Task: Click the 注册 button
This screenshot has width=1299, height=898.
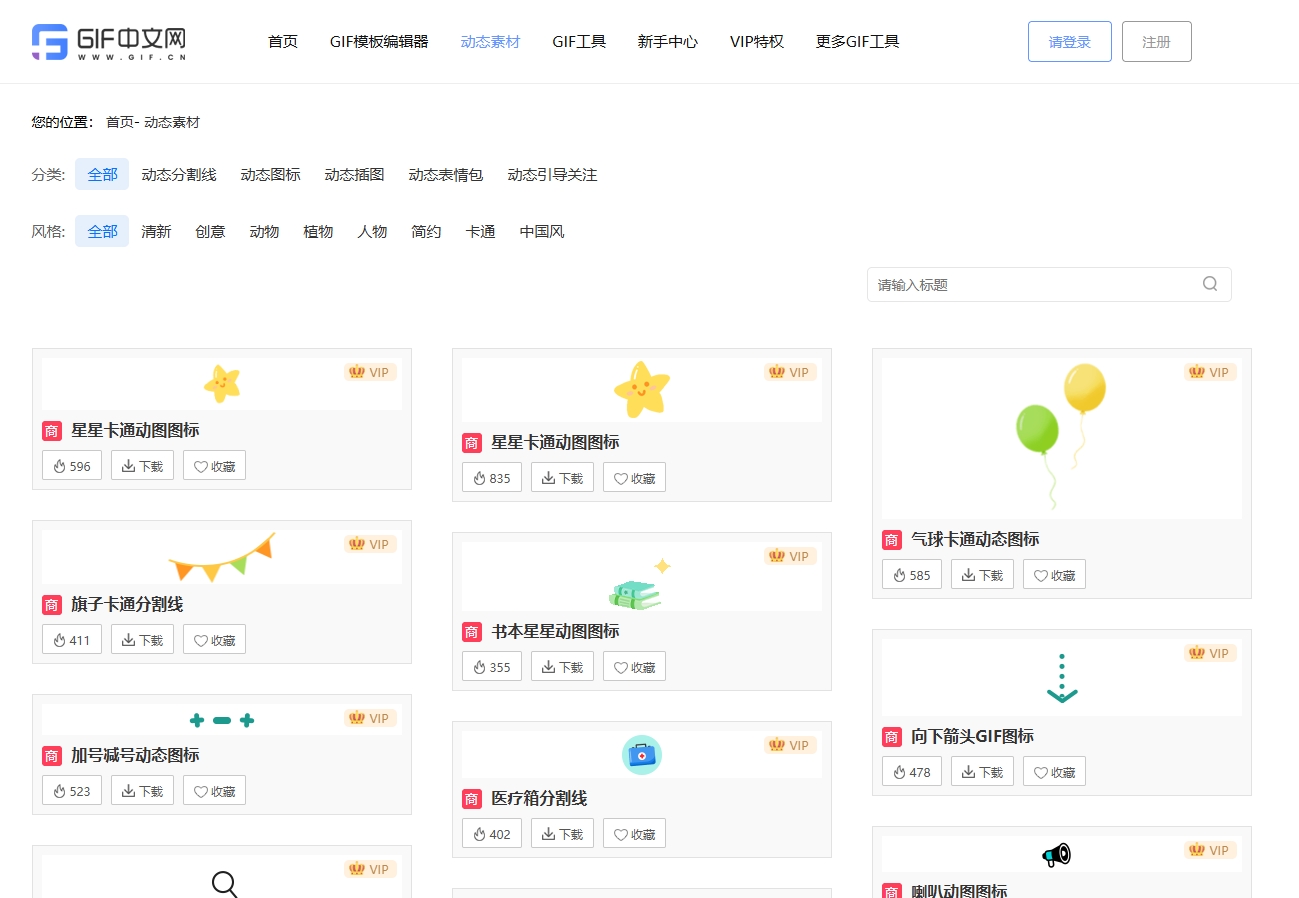Action: [1156, 41]
